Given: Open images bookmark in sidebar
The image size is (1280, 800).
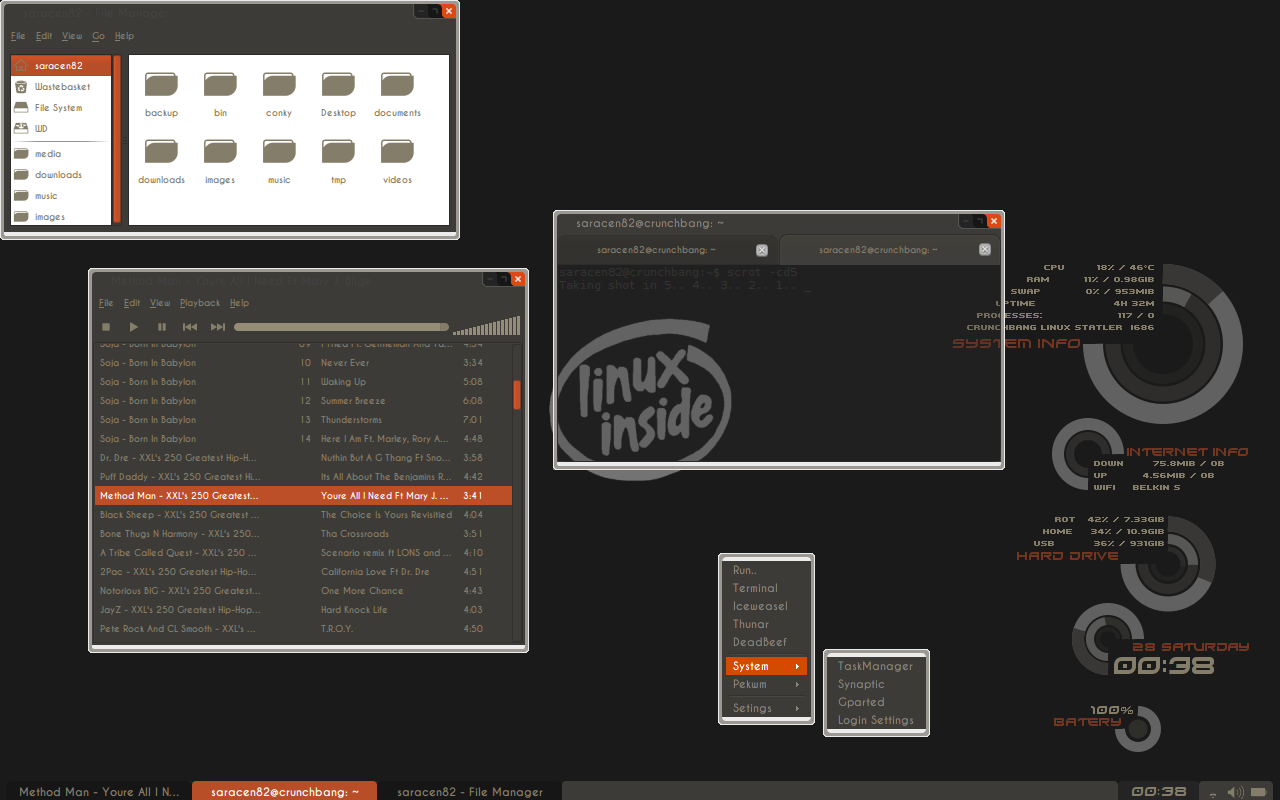Looking at the screenshot, I should [x=61, y=216].
